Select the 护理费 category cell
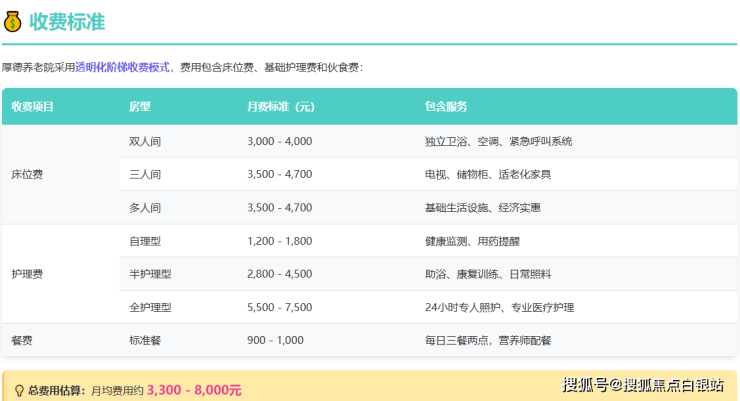This screenshot has width=740, height=401. click(27, 273)
